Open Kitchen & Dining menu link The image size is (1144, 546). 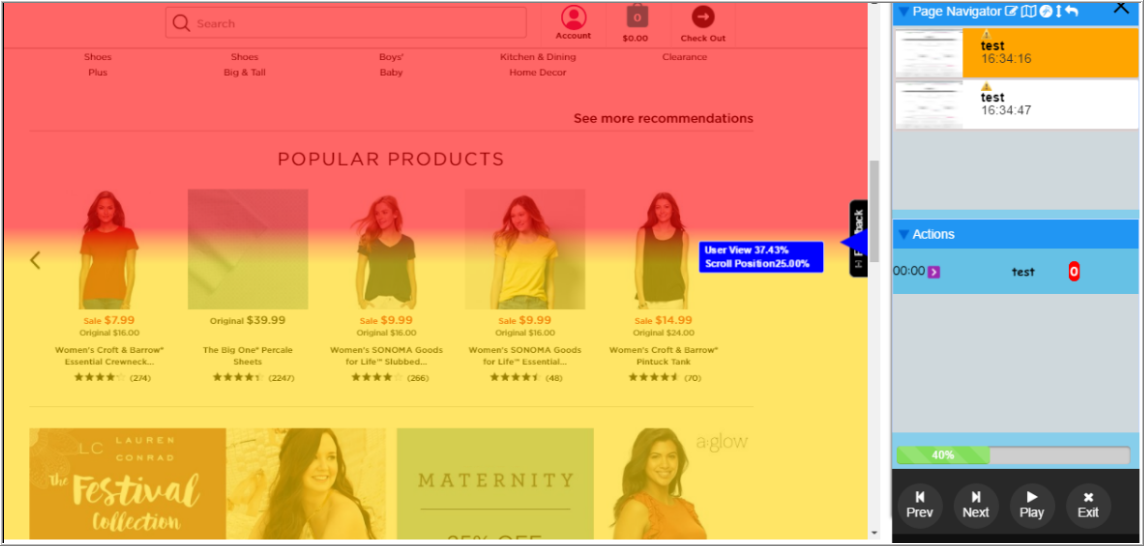(538, 57)
